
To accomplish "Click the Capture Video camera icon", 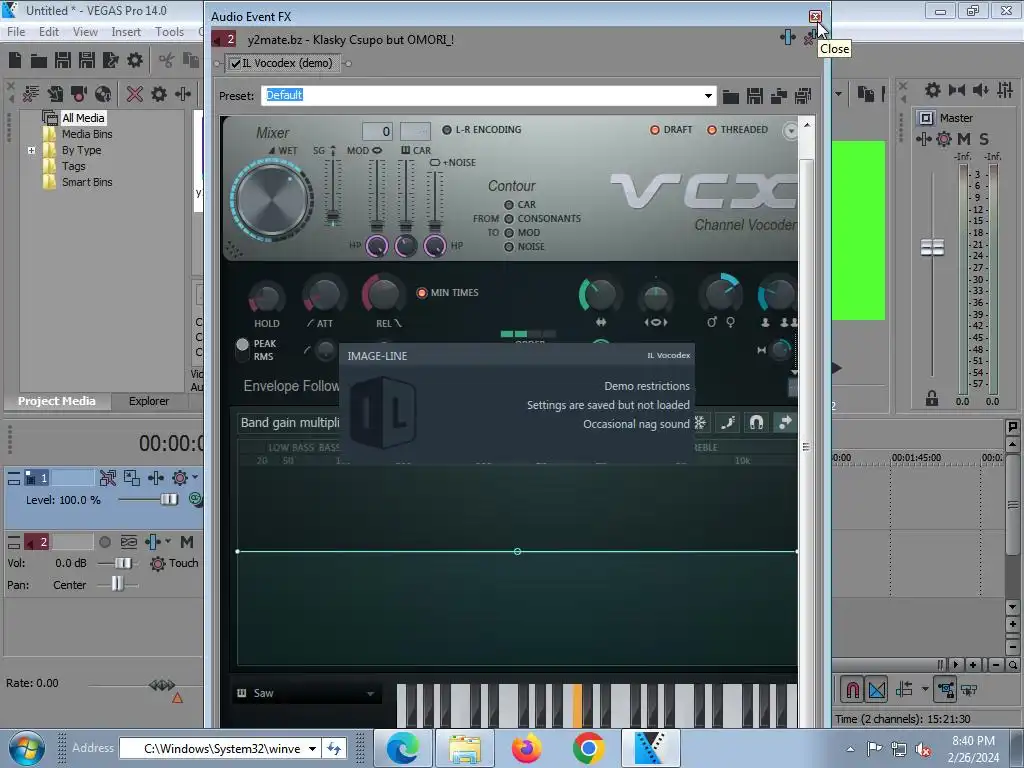I will [79, 94].
